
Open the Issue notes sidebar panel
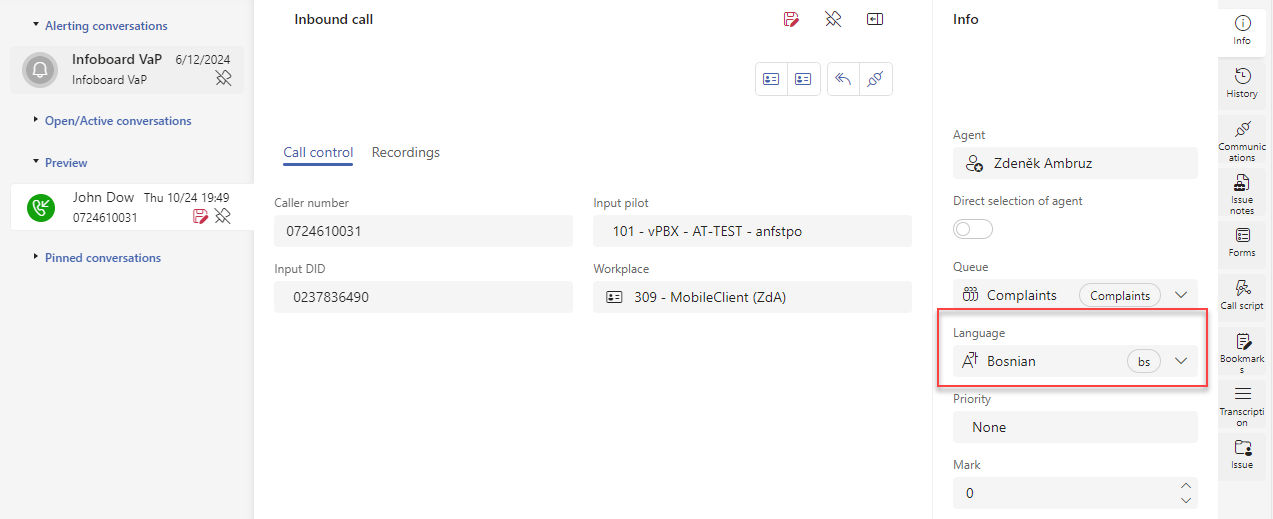pos(1242,195)
